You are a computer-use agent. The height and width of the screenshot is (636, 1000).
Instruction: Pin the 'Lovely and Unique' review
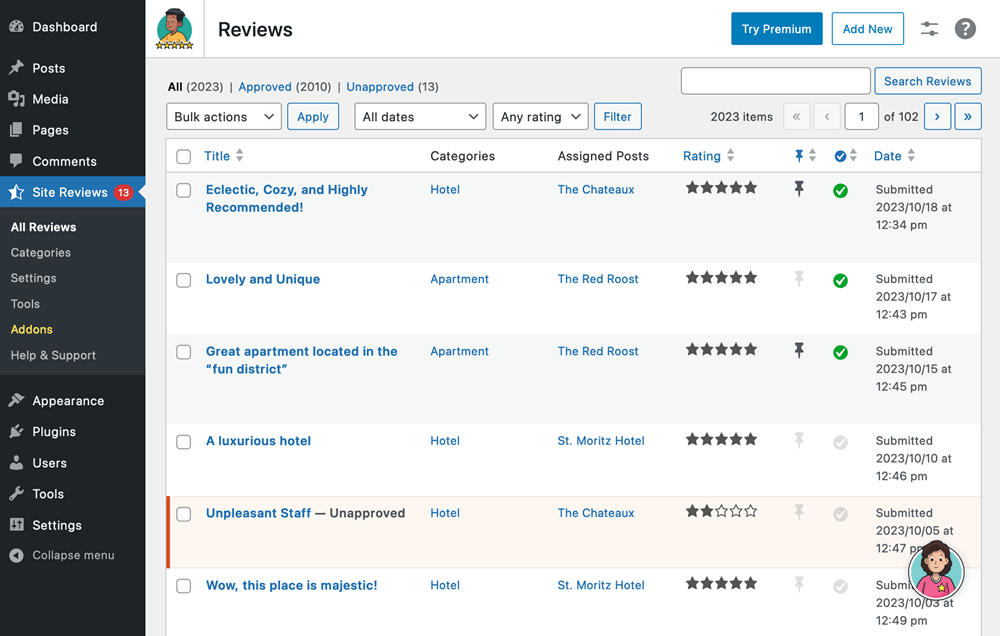tap(798, 279)
